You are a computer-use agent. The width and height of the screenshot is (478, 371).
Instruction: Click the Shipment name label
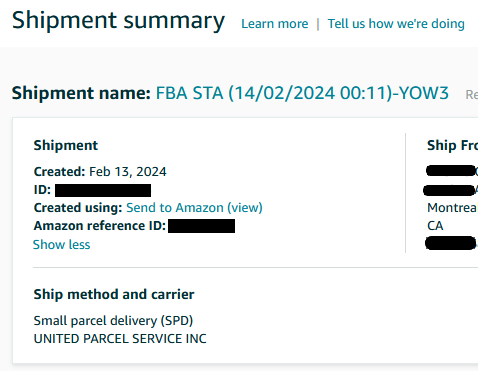point(81,93)
